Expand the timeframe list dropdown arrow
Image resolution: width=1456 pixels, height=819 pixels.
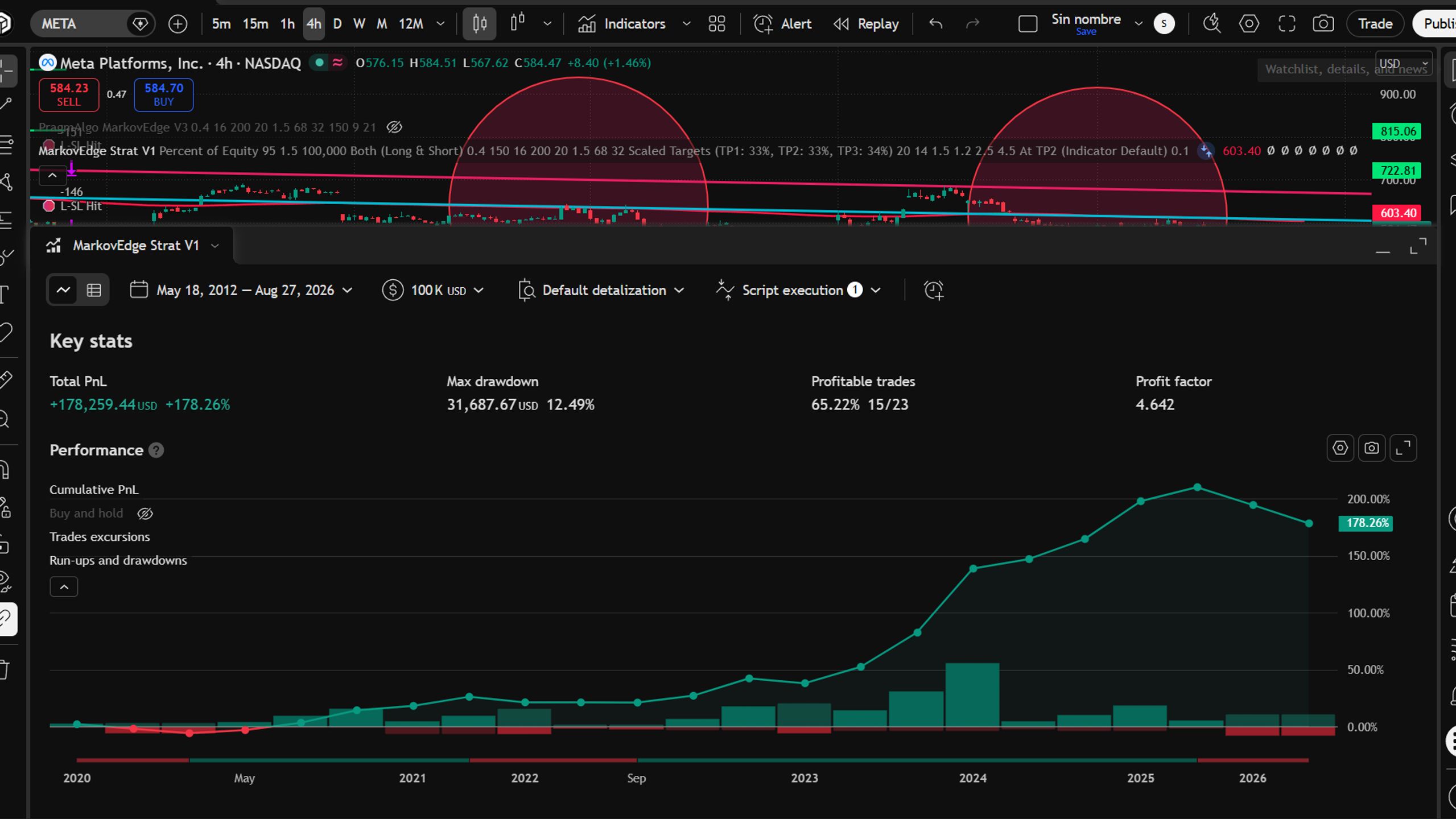pyautogui.click(x=440, y=24)
